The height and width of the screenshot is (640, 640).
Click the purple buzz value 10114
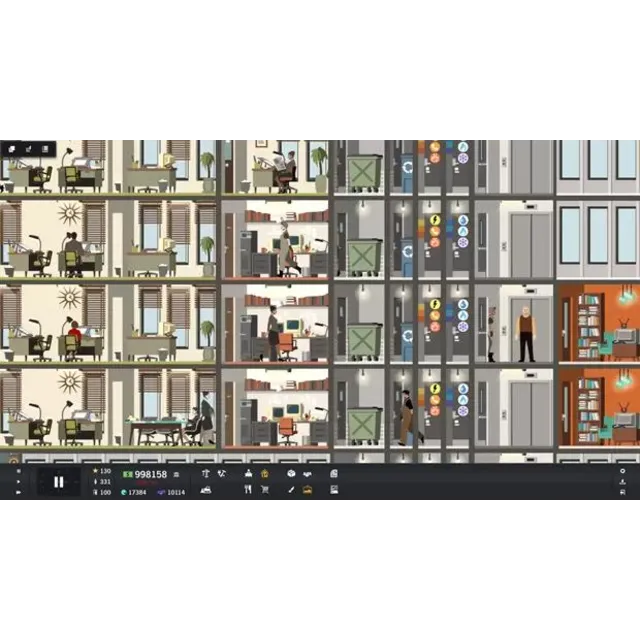pyautogui.click(x=176, y=492)
